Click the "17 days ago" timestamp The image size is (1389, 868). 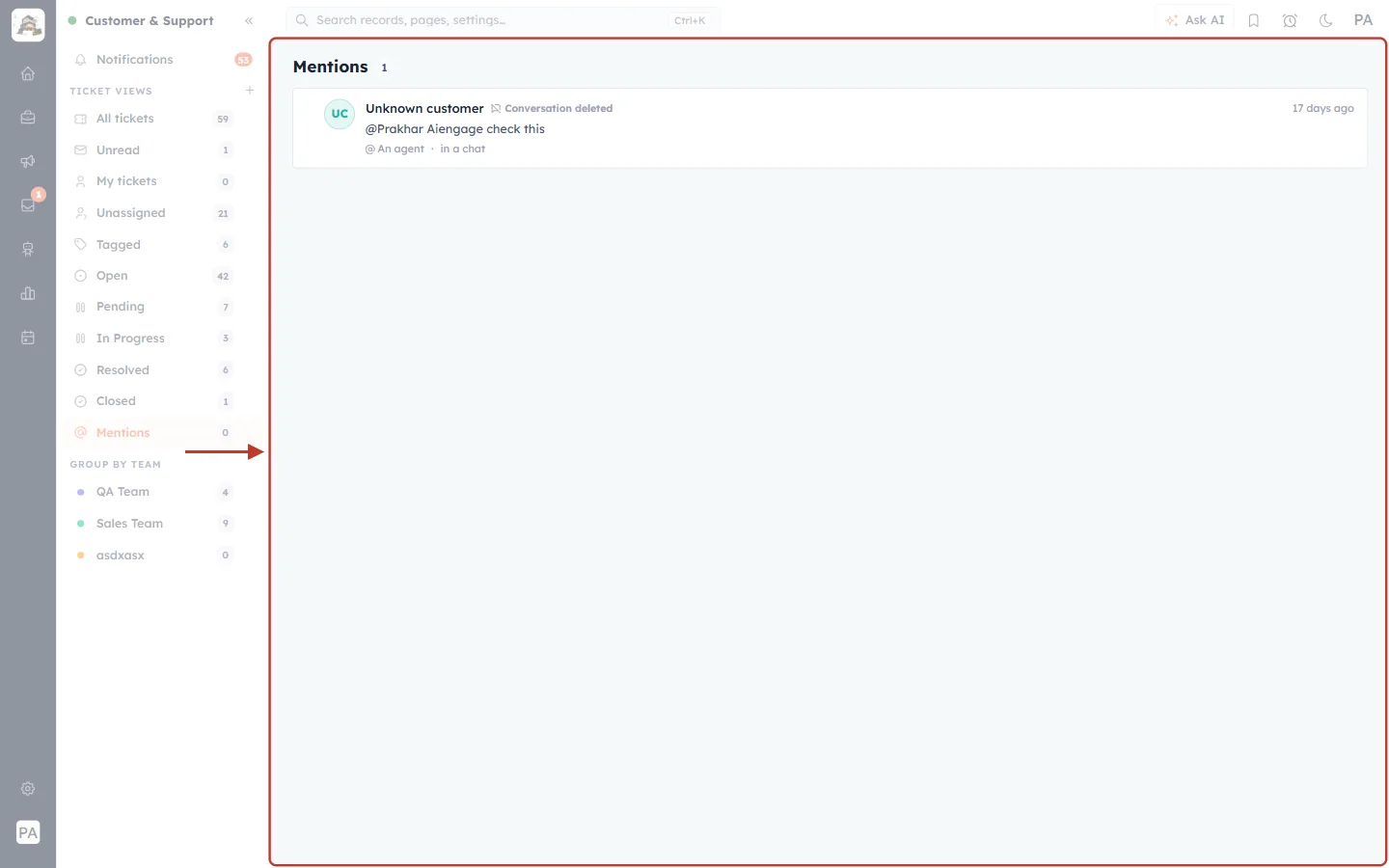(x=1322, y=108)
